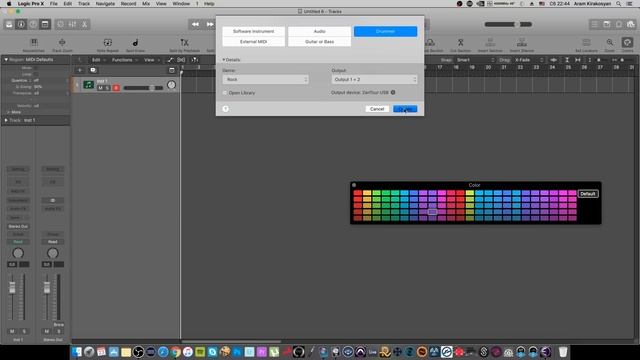Expand the Track Inst 1 inspector section

coord(6,120)
